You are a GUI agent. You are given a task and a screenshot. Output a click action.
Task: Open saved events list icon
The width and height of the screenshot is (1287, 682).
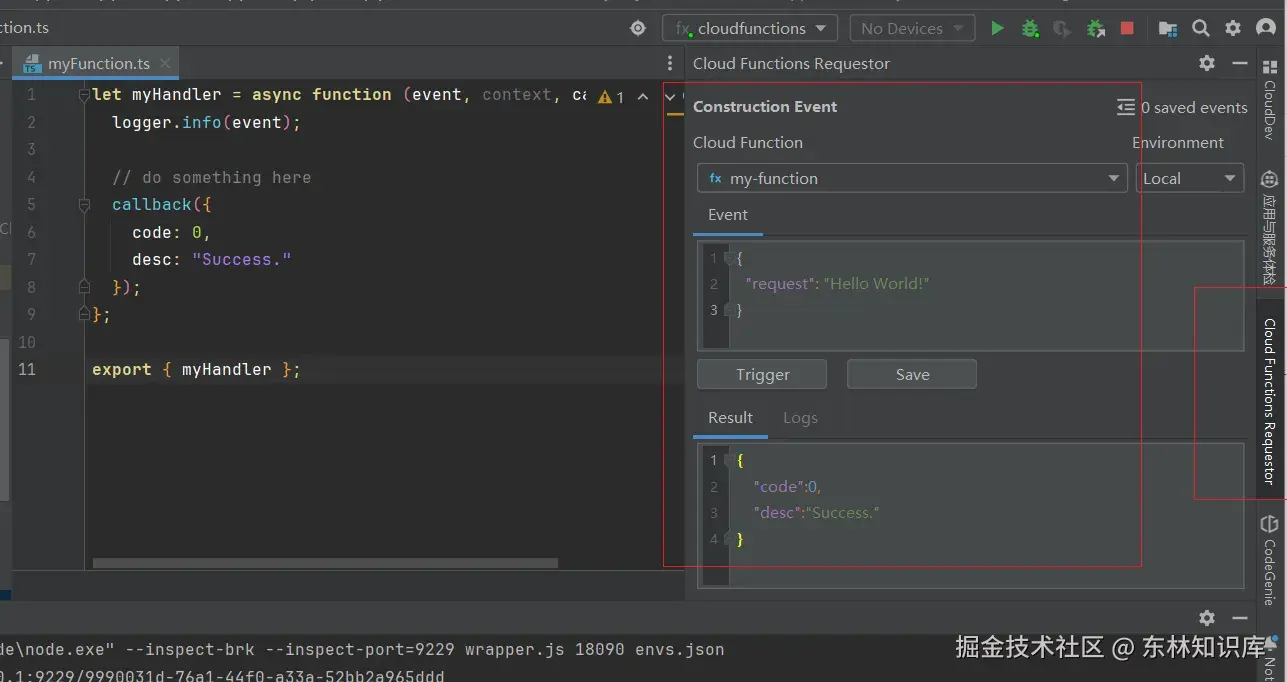click(x=1126, y=107)
